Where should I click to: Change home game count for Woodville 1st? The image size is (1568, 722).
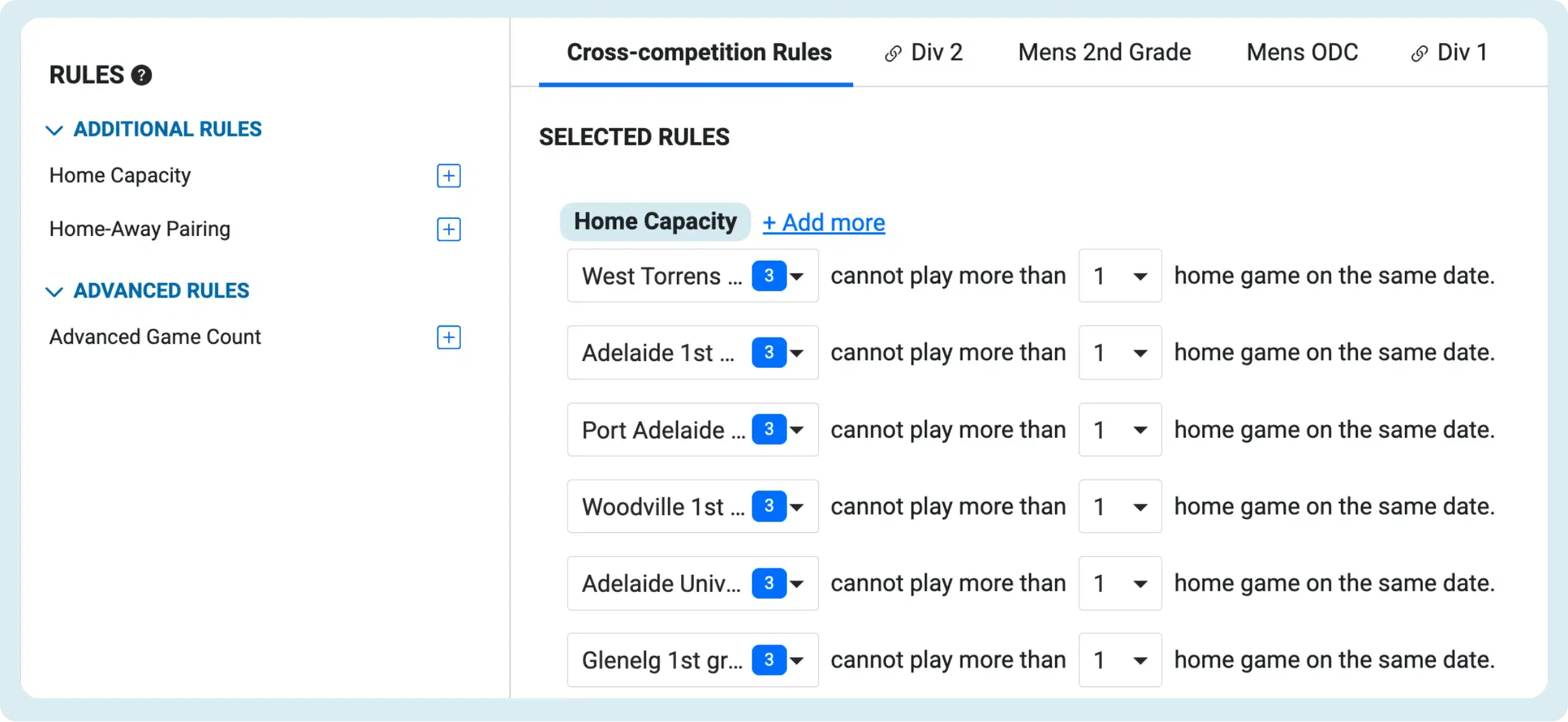[x=1120, y=506]
